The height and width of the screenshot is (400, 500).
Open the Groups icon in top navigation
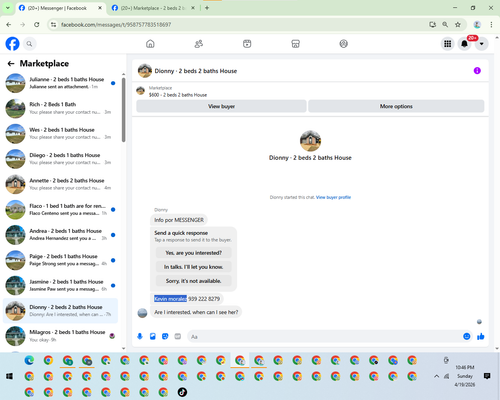pyautogui.click(x=344, y=44)
